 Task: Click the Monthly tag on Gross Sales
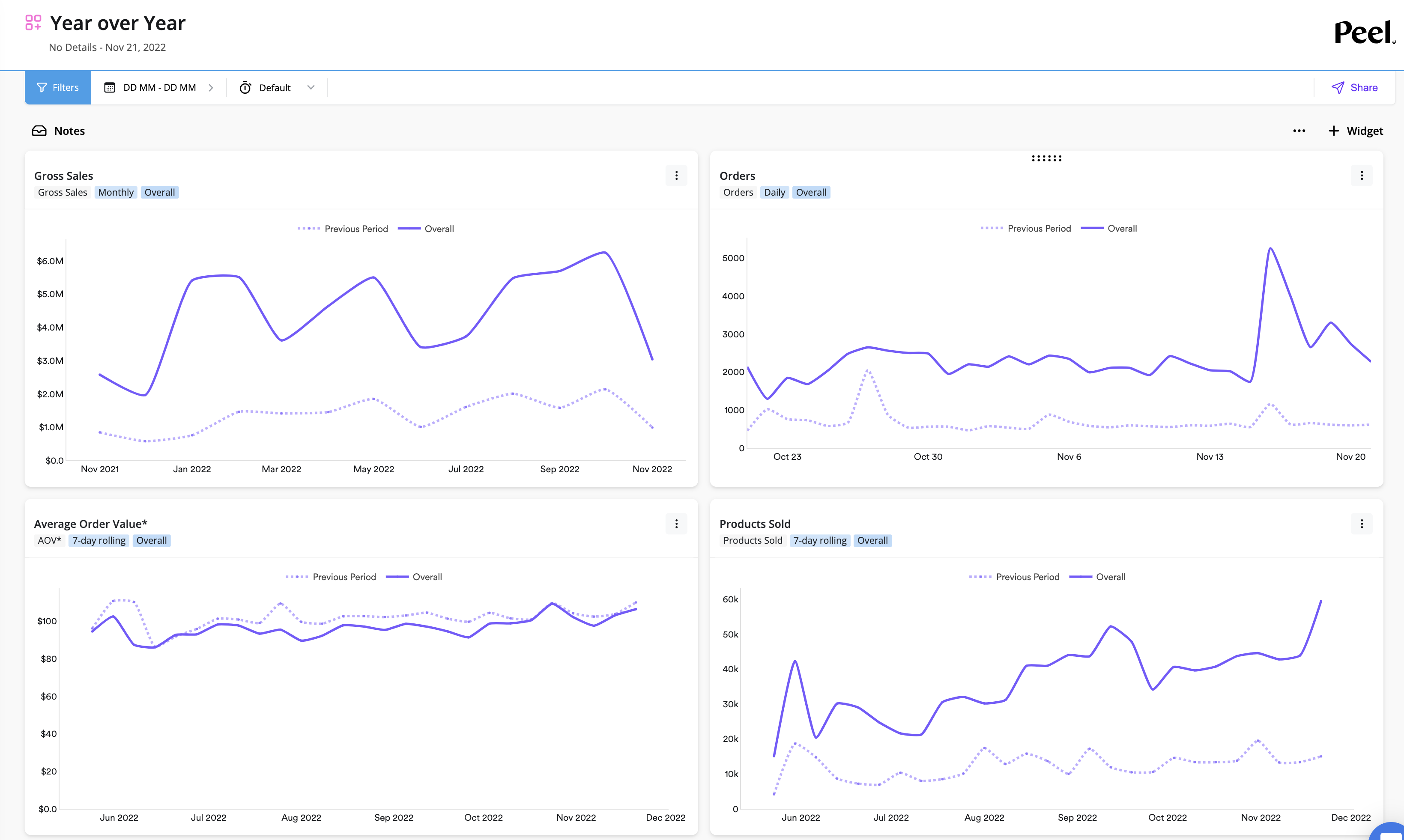point(116,193)
